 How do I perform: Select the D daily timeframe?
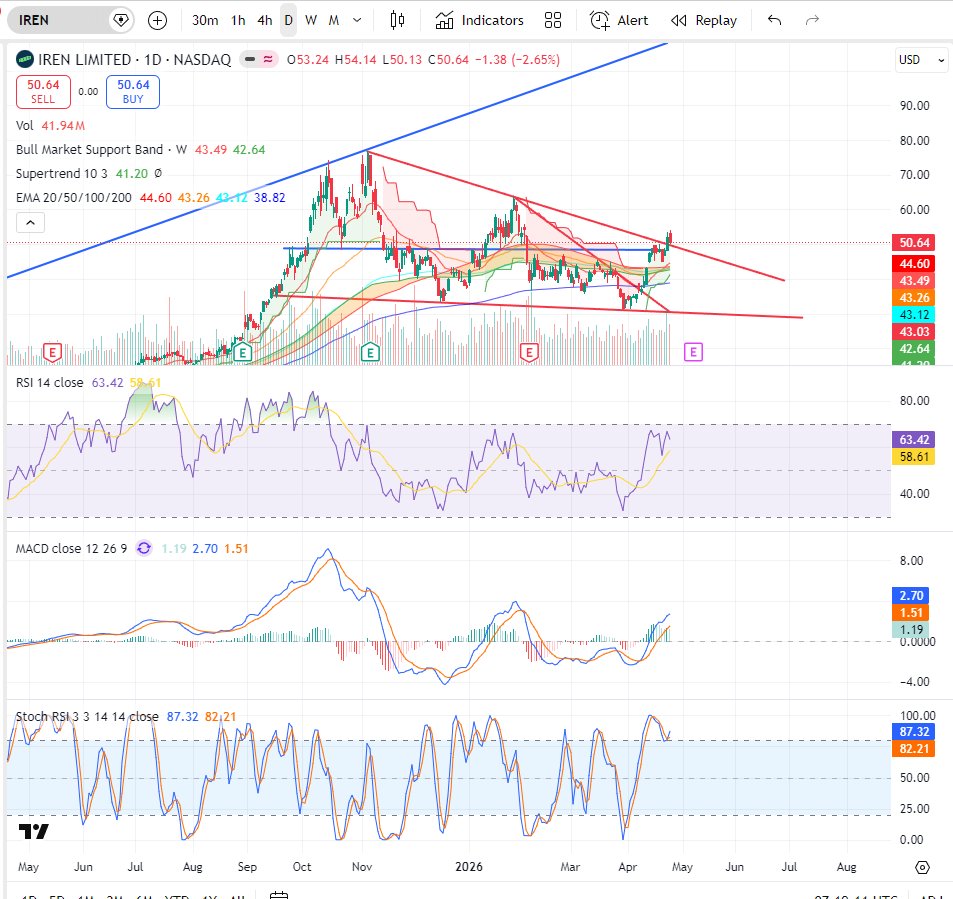[x=289, y=20]
